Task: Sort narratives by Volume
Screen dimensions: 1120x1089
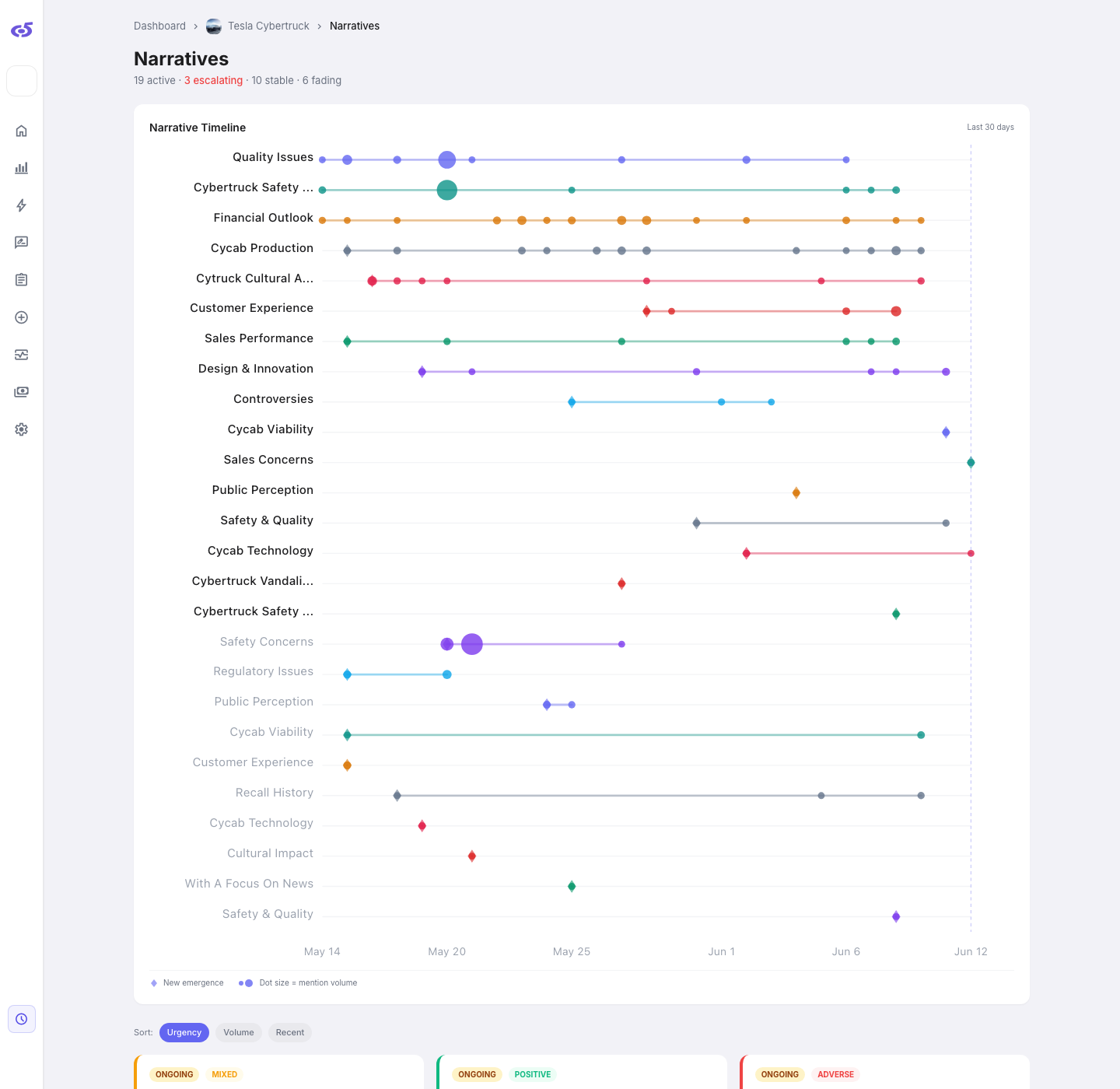Action: click(x=239, y=1032)
